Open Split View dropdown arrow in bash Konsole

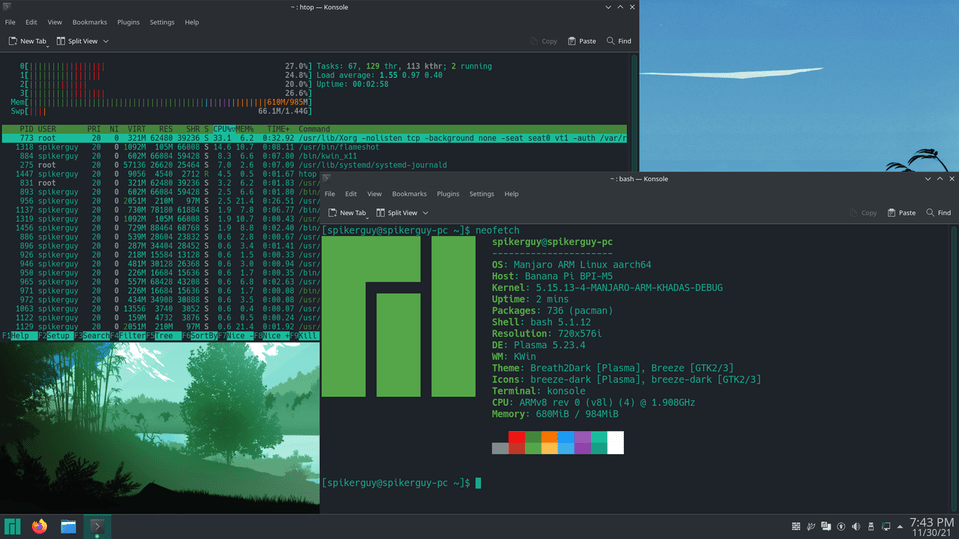(x=426, y=213)
